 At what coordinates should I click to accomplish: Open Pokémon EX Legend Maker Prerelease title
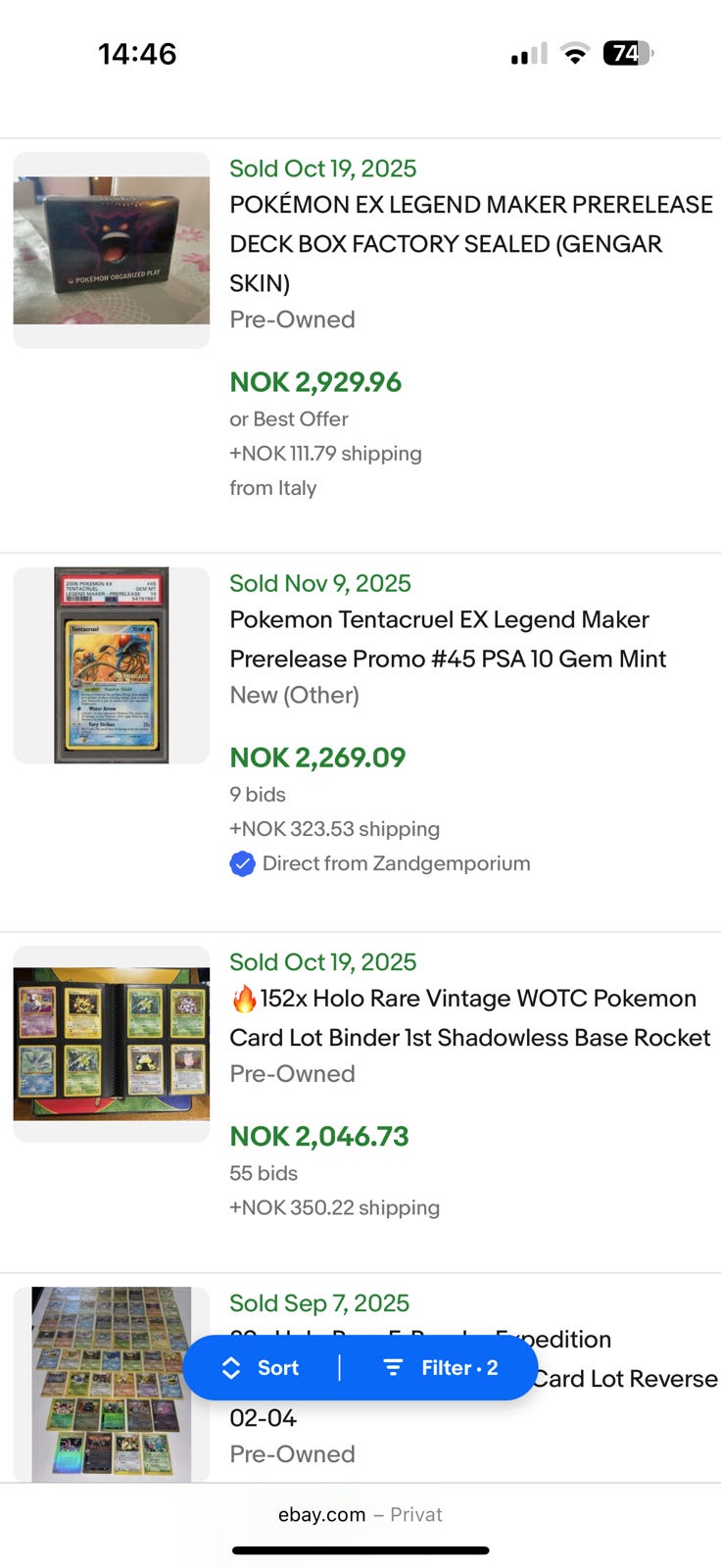tap(470, 244)
